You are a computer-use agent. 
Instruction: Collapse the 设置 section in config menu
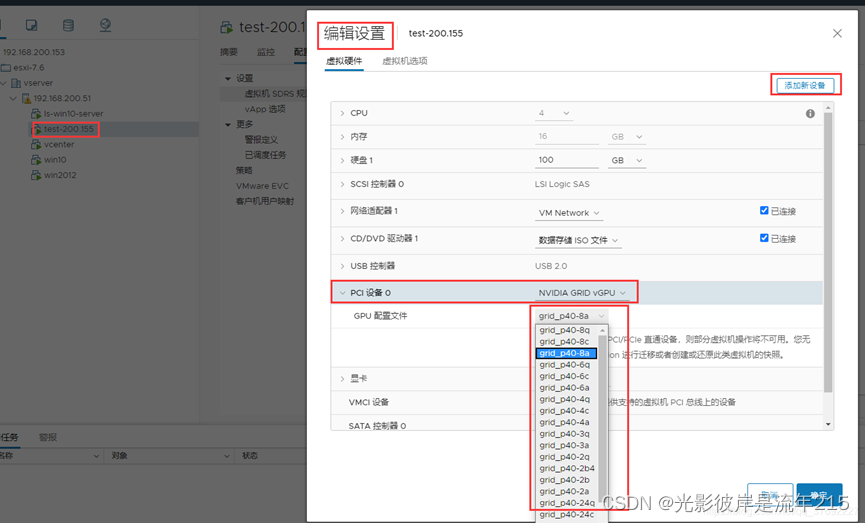pyautogui.click(x=228, y=78)
